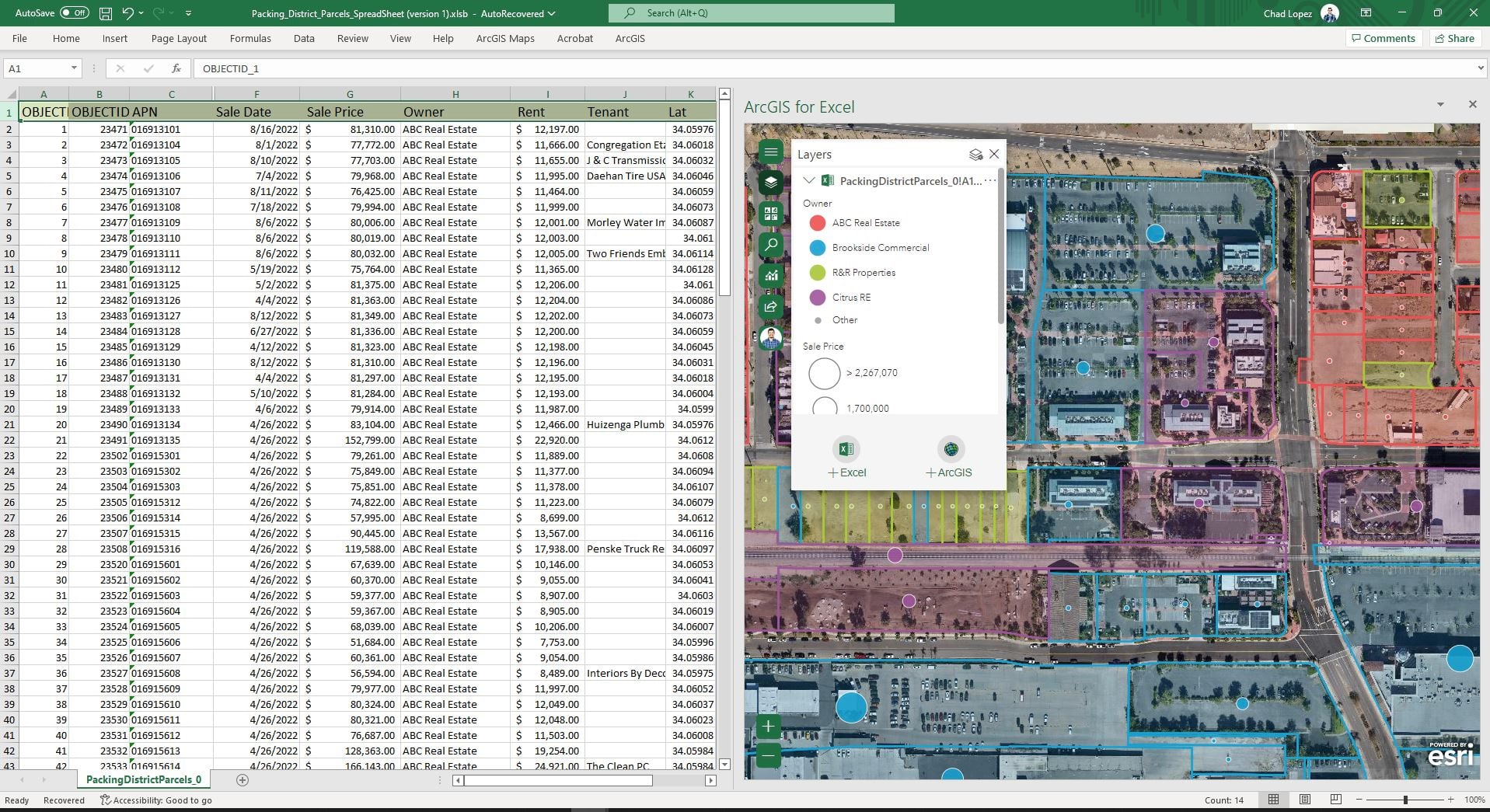Open the Undo history dropdown arrow

click(140, 12)
